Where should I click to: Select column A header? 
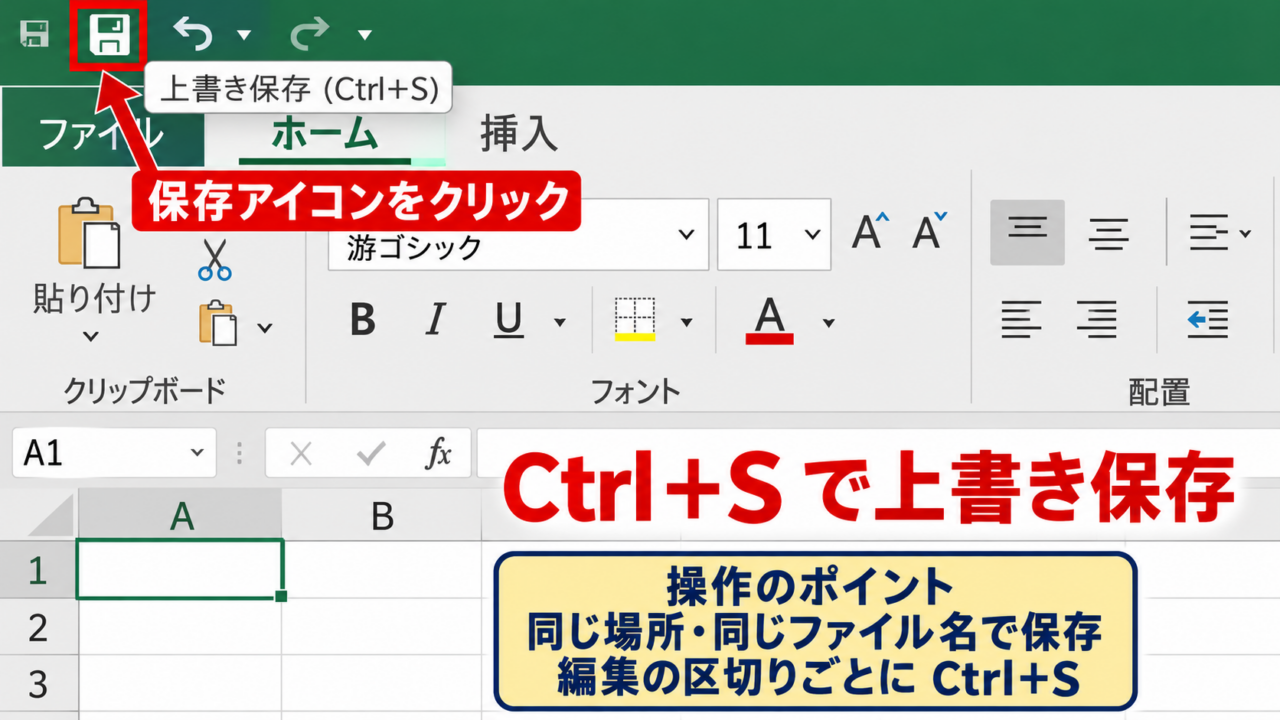[181, 516]
